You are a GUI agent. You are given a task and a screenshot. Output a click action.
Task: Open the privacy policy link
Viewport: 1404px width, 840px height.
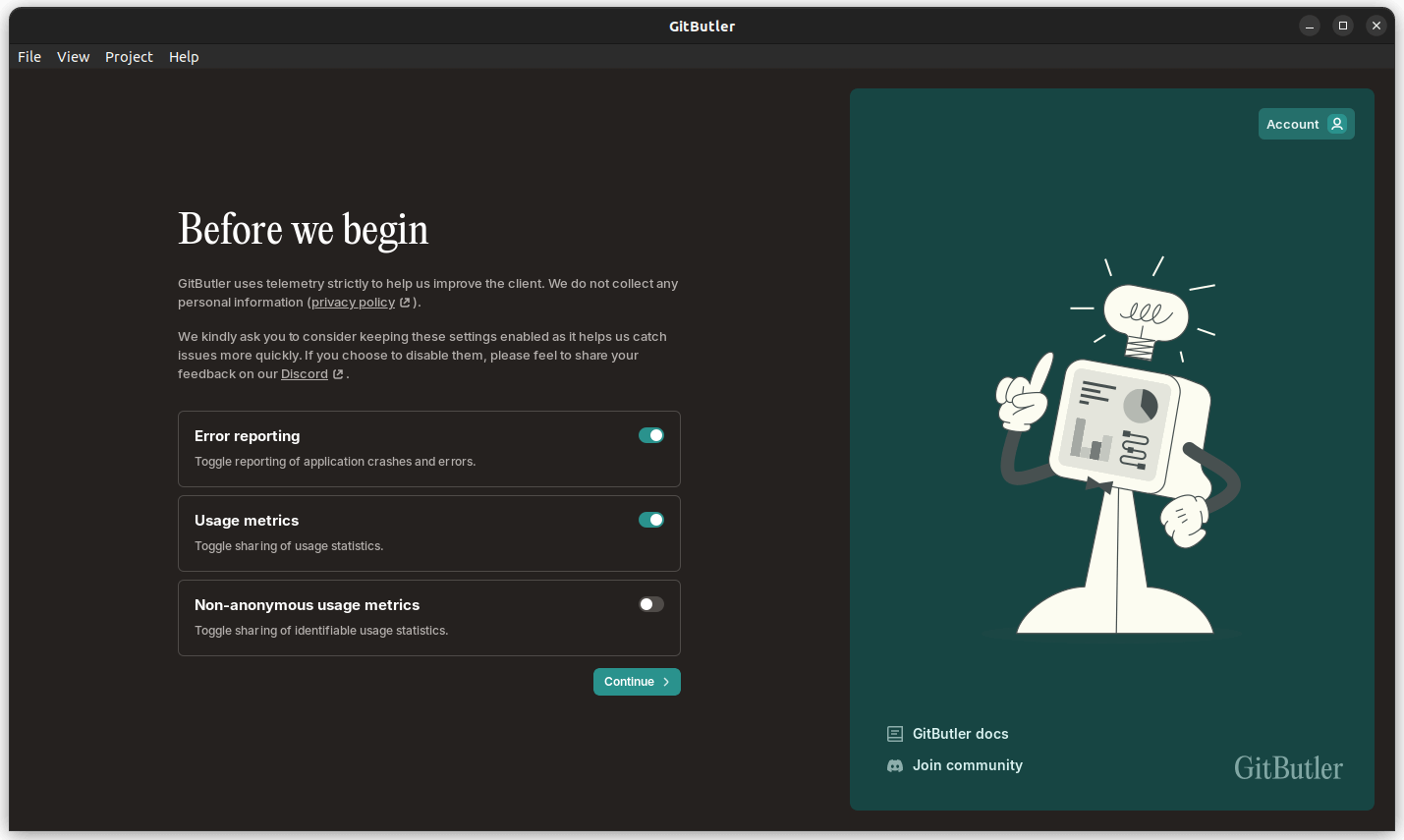click(353, 302)
